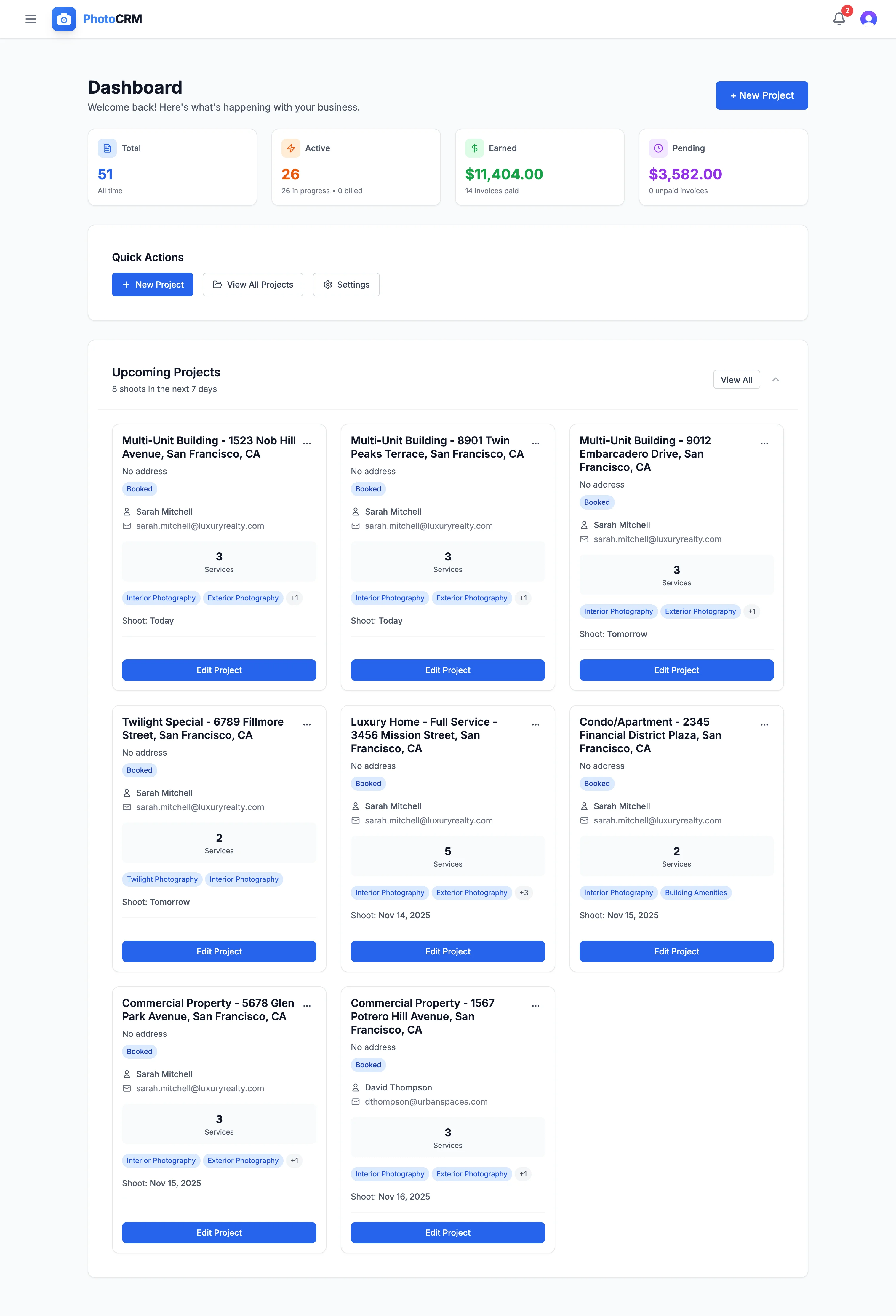Edit Project for 1567 Potrero Hill Avenue
Screen dimensions: 896x1316
447,1232
